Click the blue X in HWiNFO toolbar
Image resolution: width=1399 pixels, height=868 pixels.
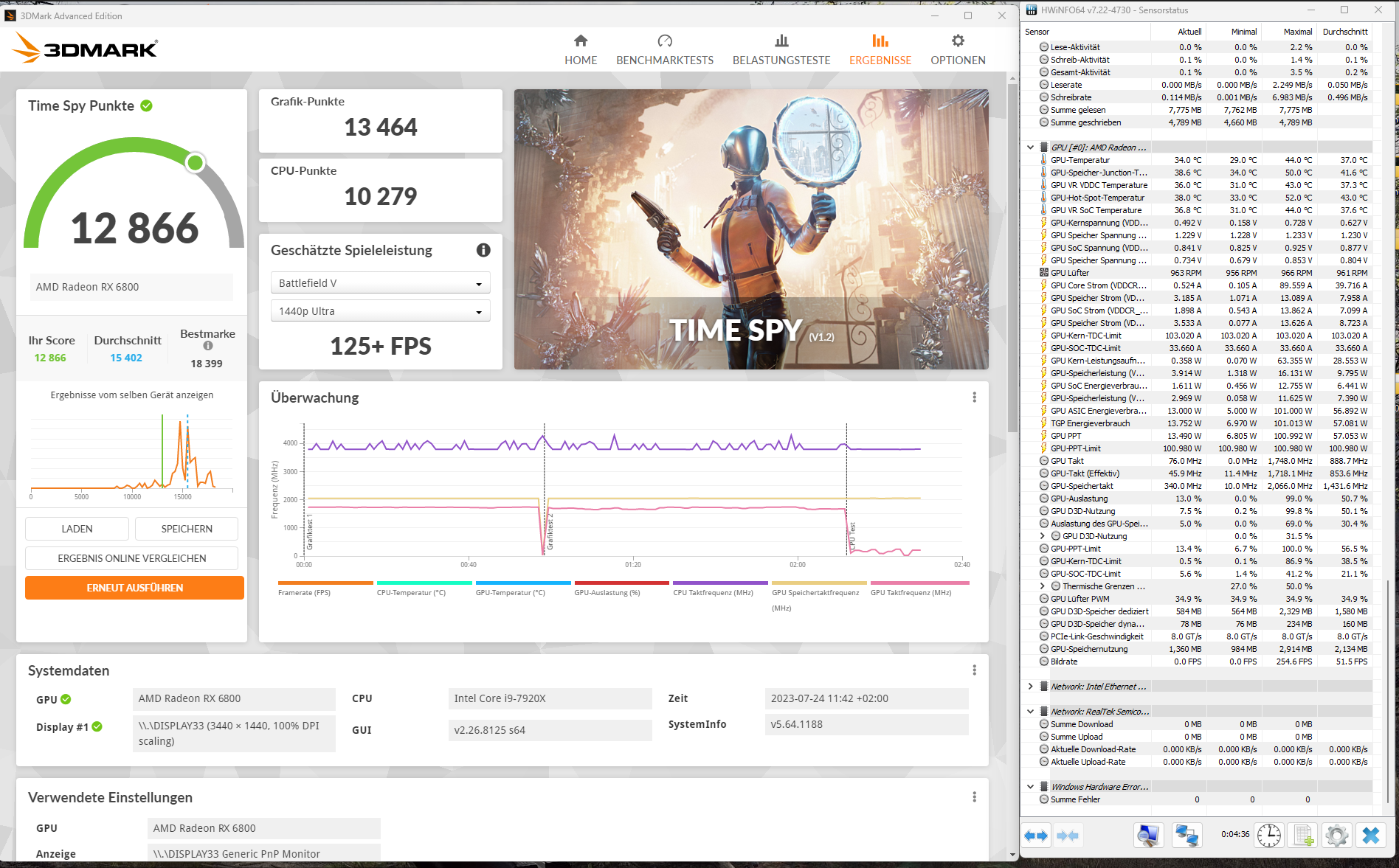(x=1371, y=836)
